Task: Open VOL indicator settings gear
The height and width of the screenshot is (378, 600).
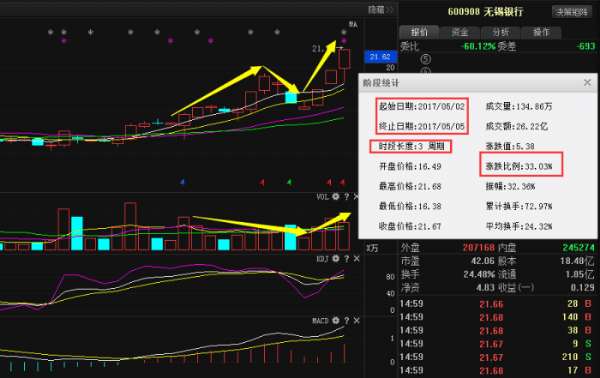Action: point(336,197)
